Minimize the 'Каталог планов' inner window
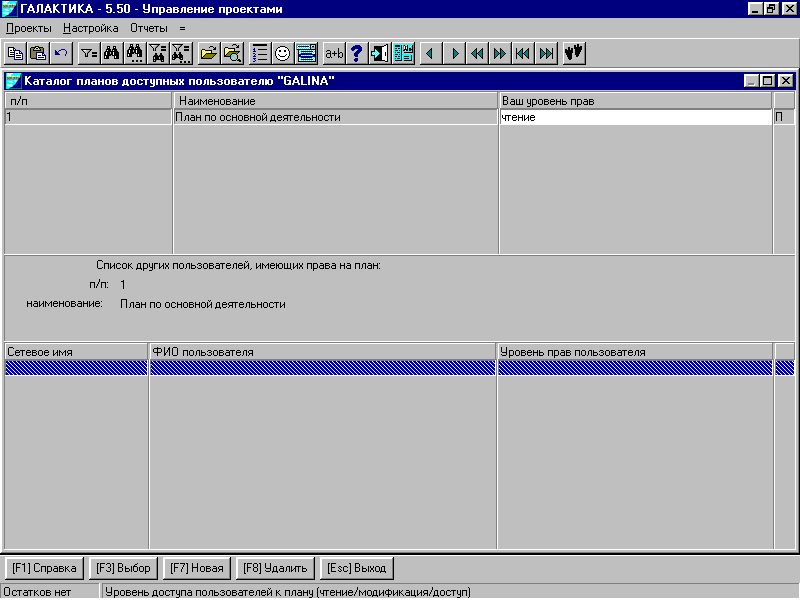 tap(752, 81)
